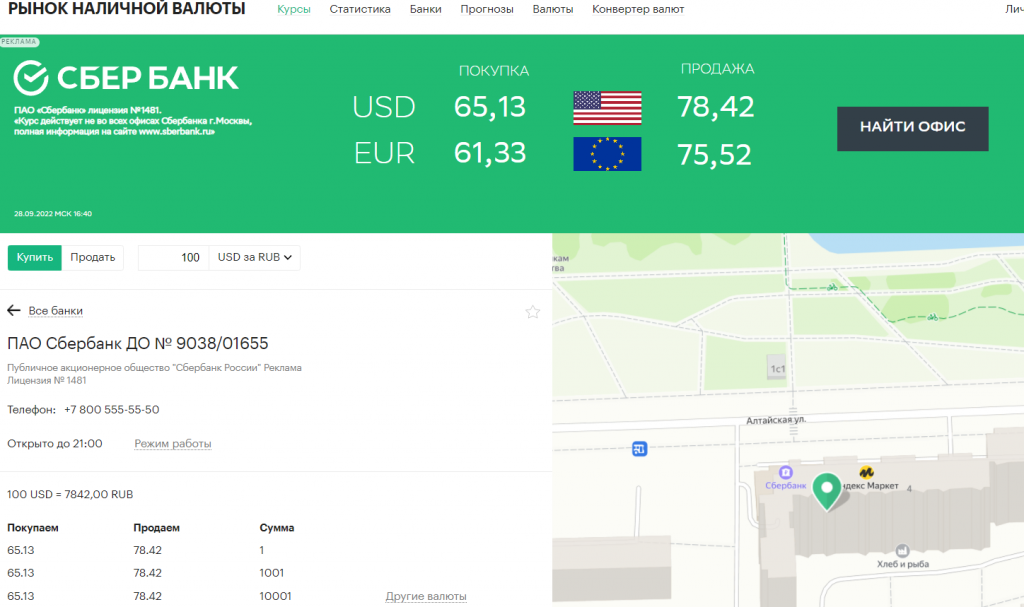The image size is (1024, 607).
Task: Click the 28.09.2022 МСК 16:40 timestamp
Action: coord(53,214)
